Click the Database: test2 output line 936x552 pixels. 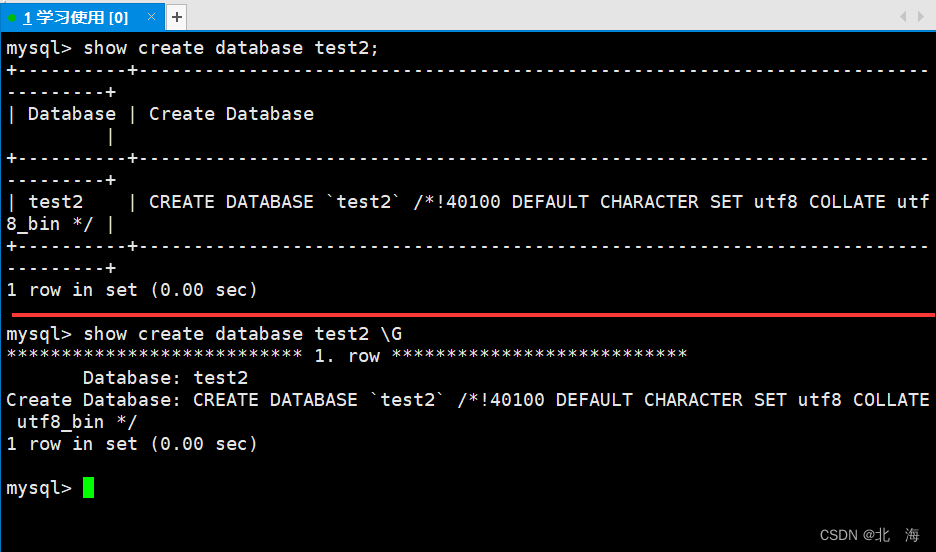[x=165, y=378]
